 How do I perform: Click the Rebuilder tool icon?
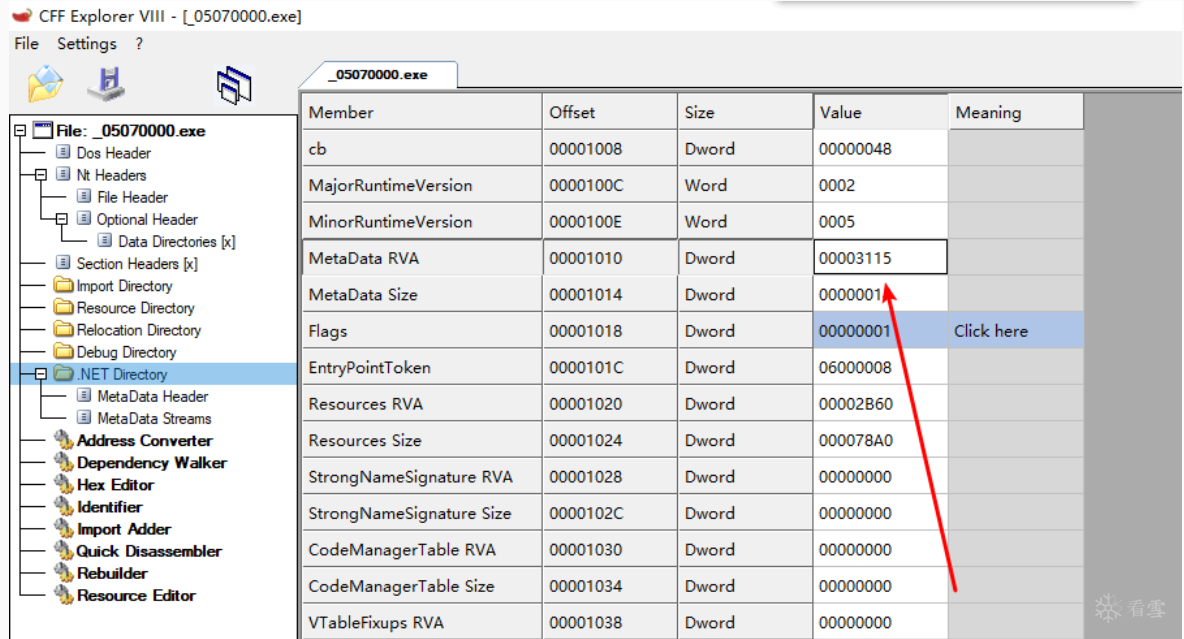click(x=63, y=573)
